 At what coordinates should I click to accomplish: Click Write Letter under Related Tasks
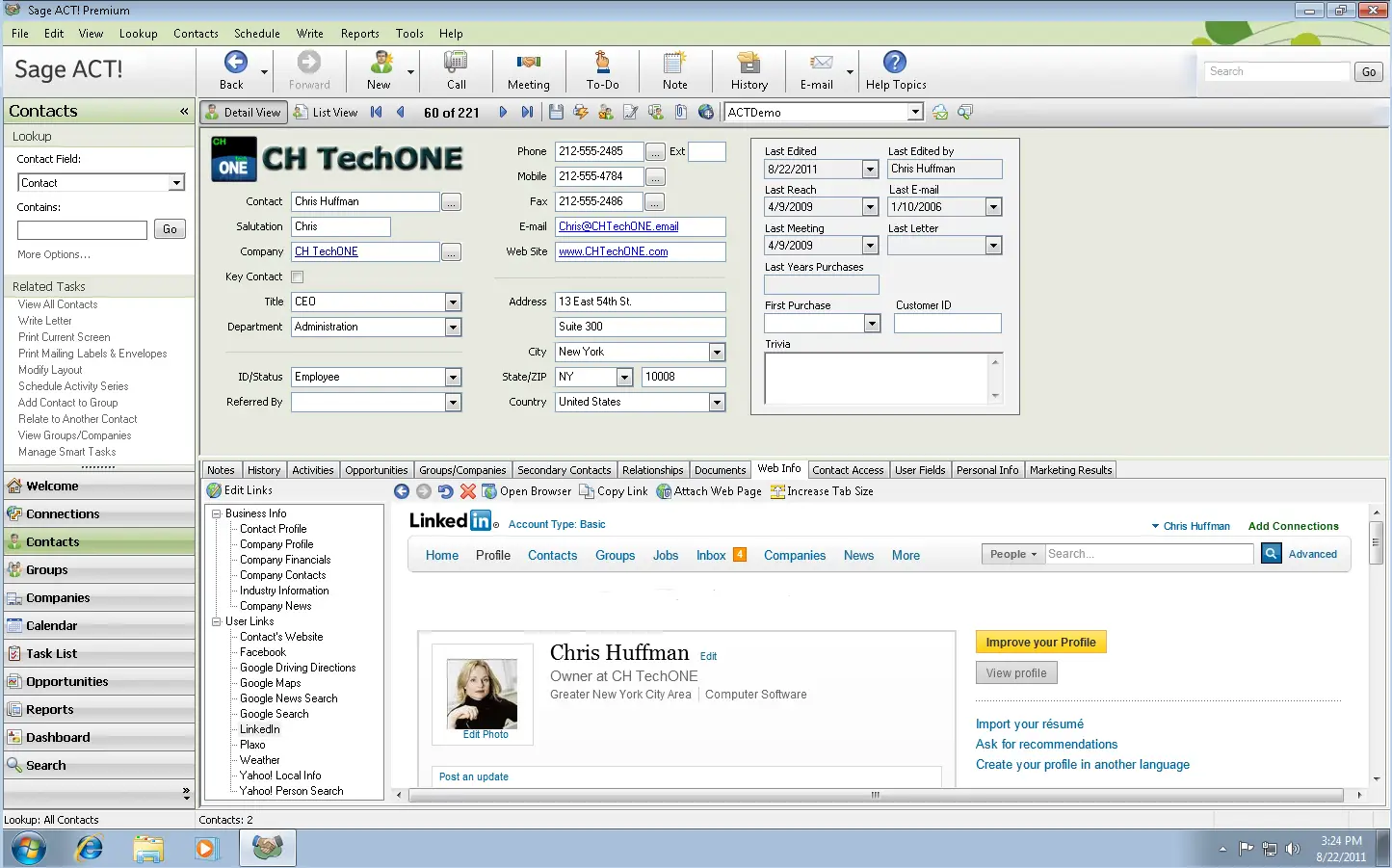point(44,321)
